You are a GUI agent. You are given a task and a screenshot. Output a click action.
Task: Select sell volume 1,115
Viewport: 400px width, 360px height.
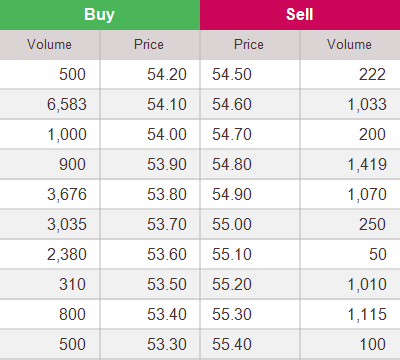pyautogui.click(x=367, y=314)
